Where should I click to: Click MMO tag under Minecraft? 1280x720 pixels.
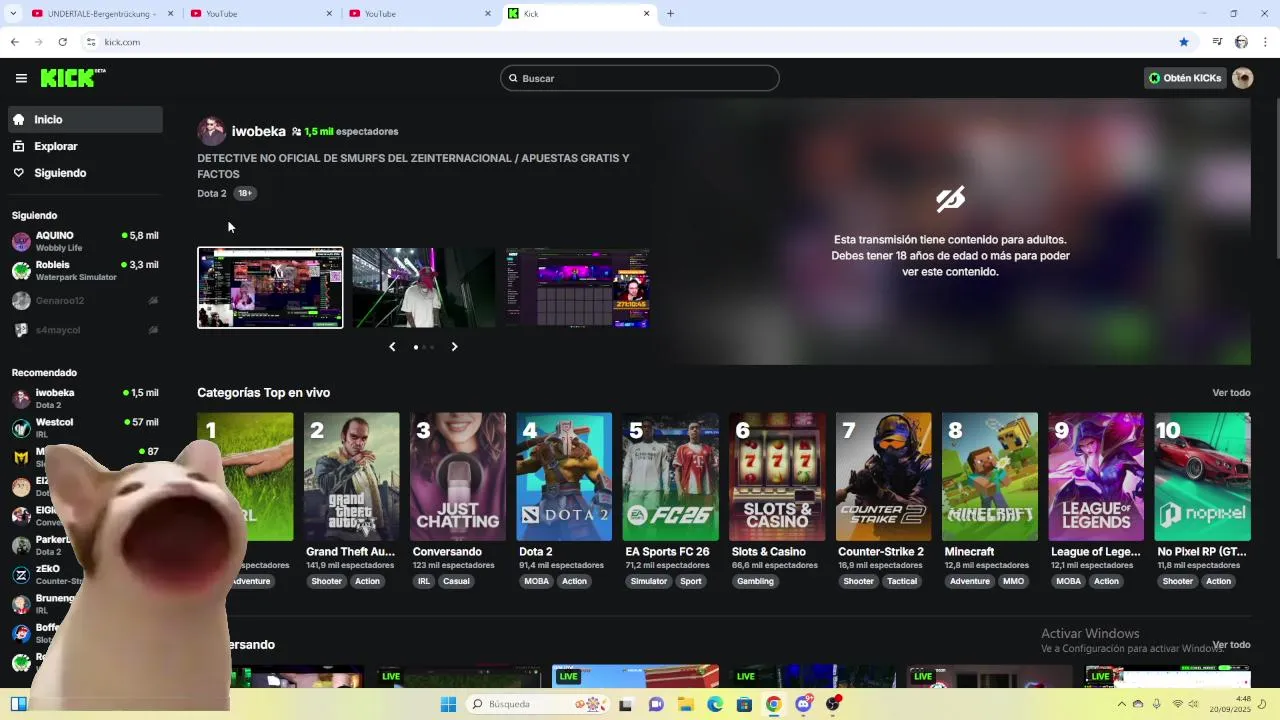coord(1014,581)
